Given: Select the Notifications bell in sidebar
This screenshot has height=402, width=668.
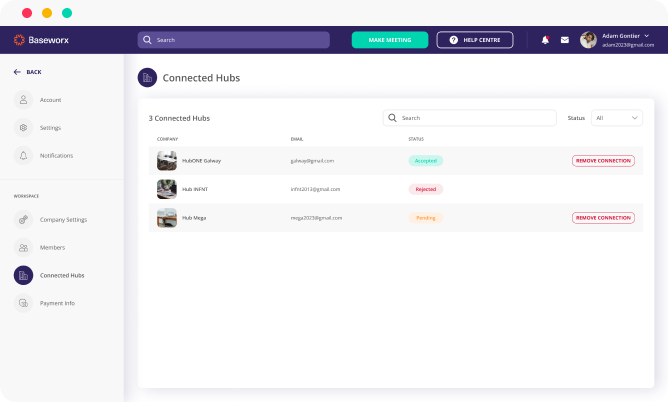Looking at the screenshot, I should click(23, 156).
